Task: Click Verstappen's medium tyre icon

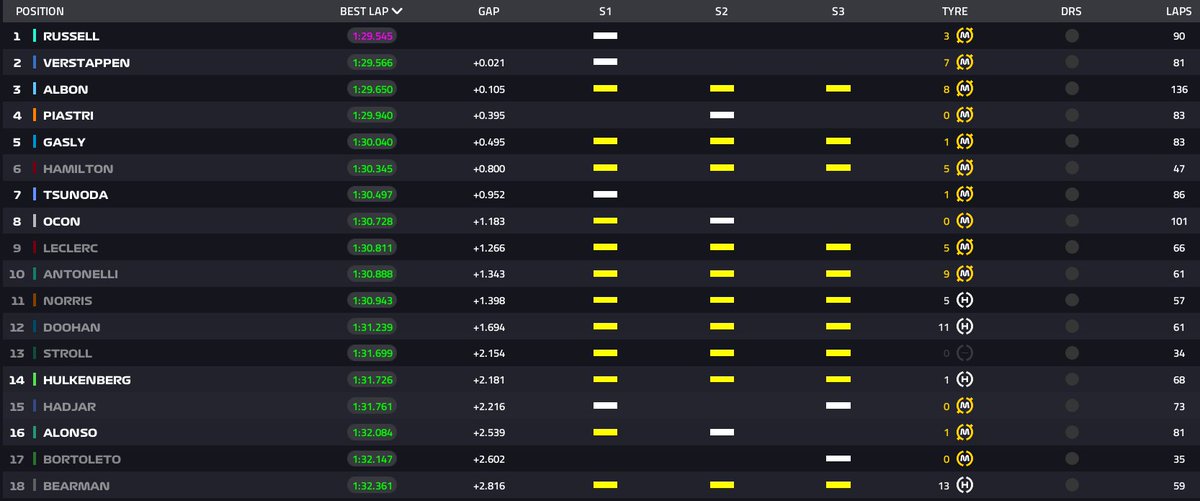Action: click(x=965, y=62)
